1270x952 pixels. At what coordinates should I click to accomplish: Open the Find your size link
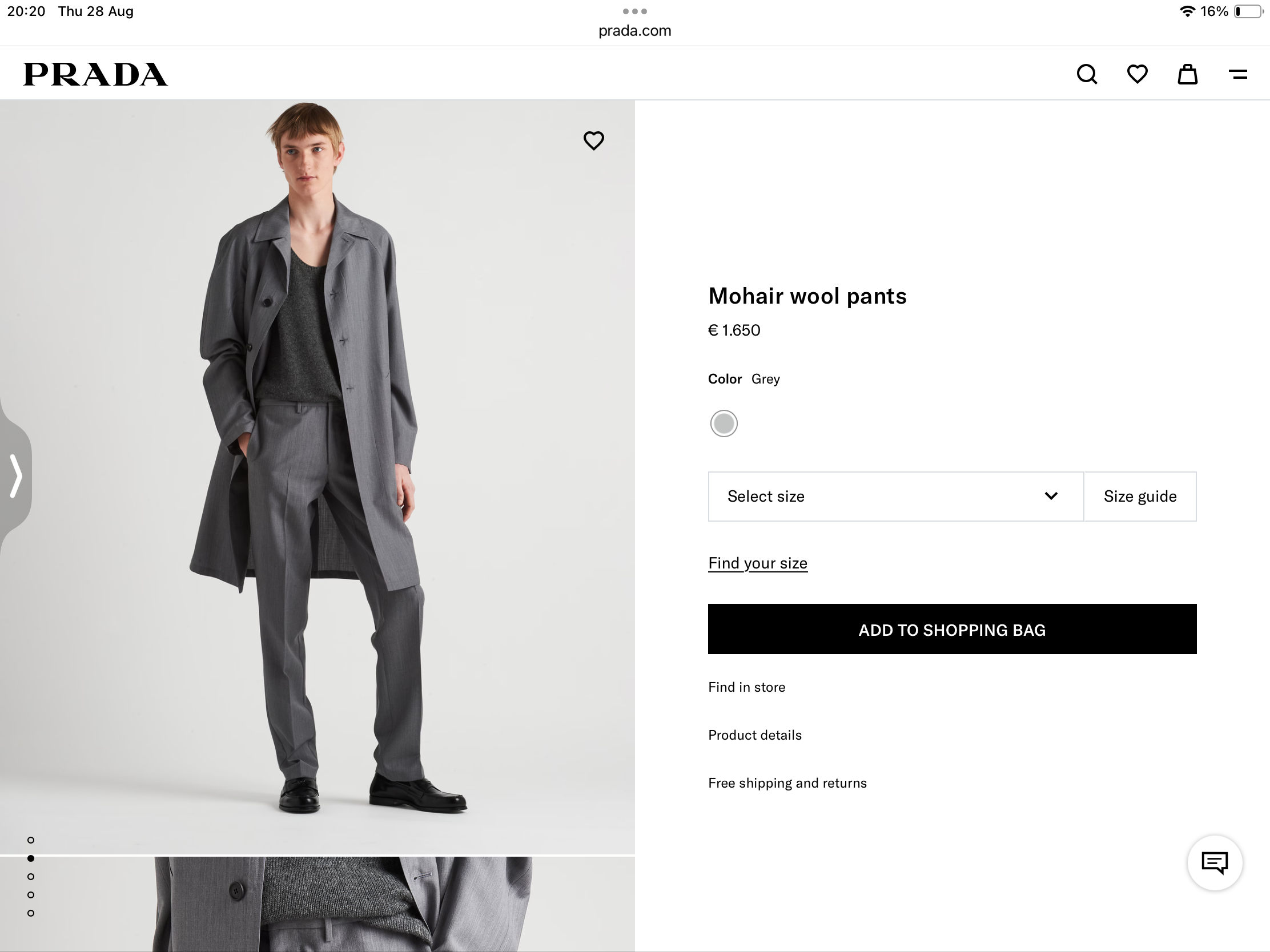tap(757, 563)
